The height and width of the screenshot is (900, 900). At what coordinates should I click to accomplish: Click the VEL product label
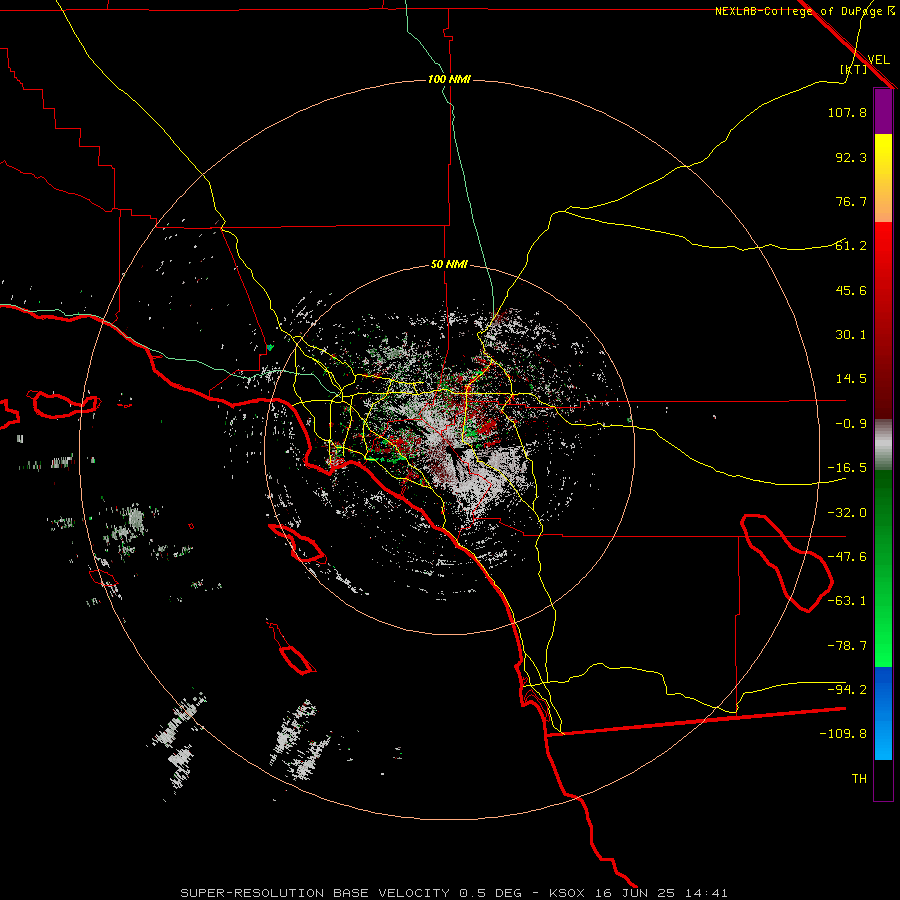[878, 60]
